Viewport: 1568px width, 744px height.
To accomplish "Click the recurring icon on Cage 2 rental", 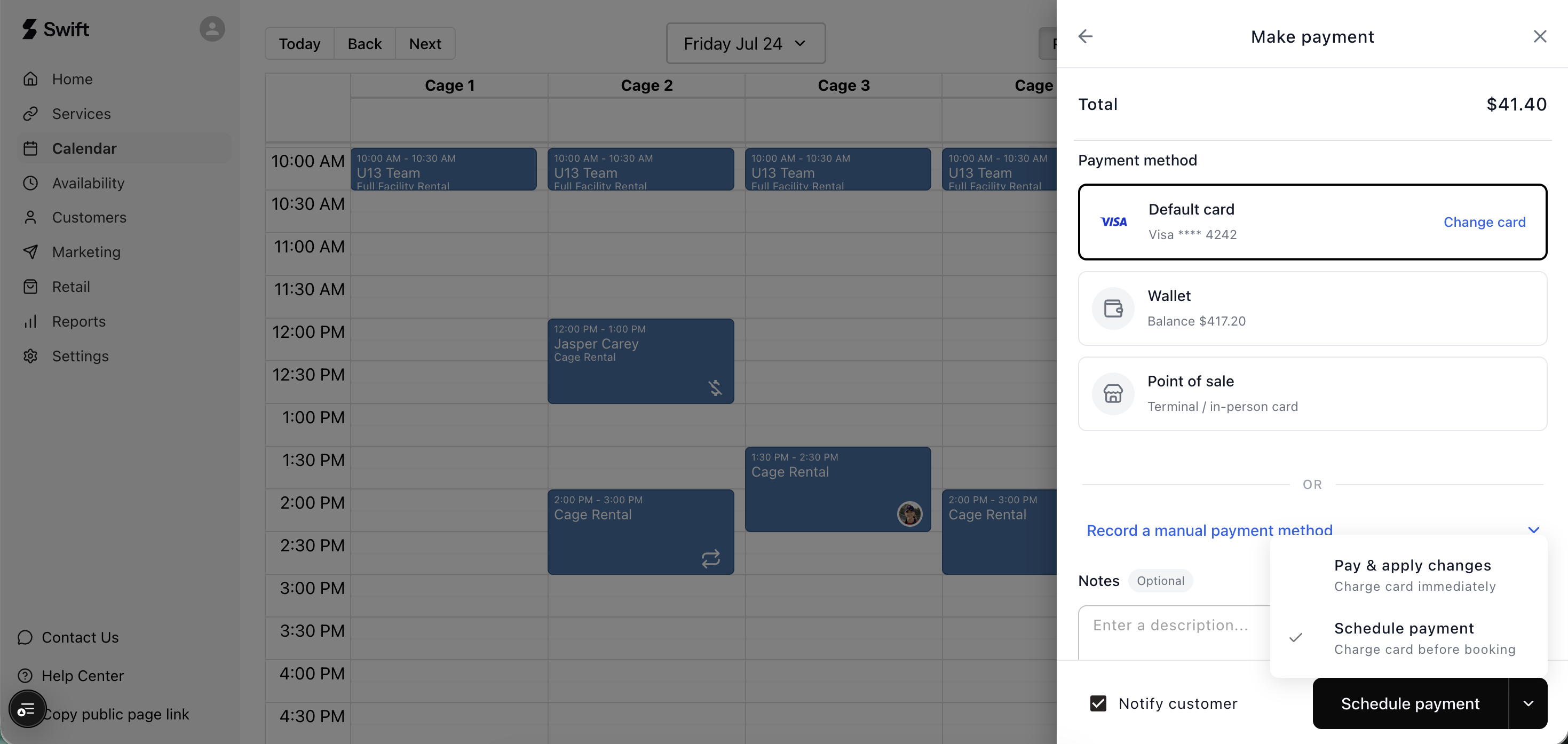I will tap(710, 558).
